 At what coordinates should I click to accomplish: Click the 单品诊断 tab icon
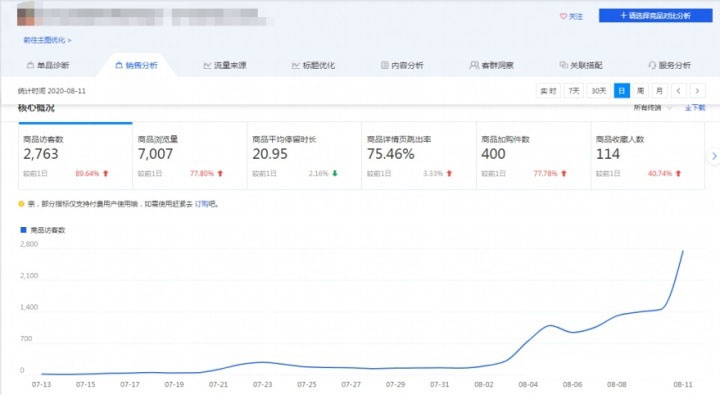tap(30, 65)
